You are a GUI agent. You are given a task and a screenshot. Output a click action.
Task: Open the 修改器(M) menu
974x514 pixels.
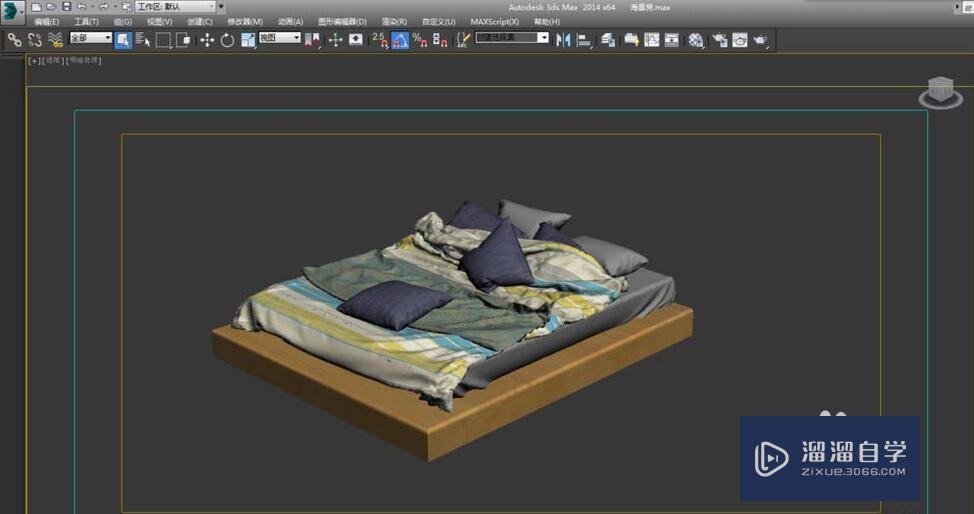tap(245, 22)
